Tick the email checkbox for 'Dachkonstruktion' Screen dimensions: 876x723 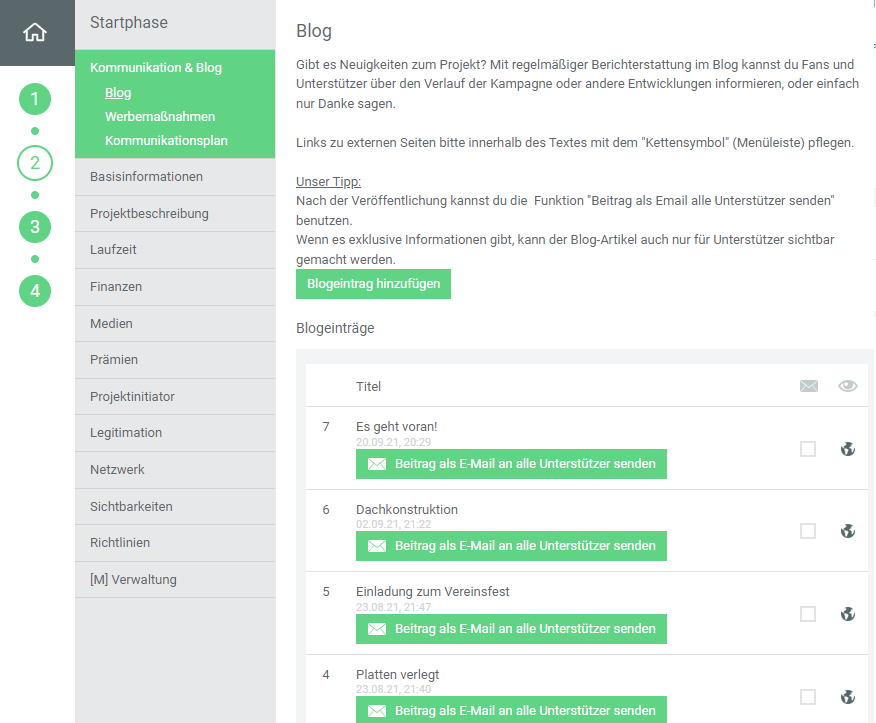808,531
